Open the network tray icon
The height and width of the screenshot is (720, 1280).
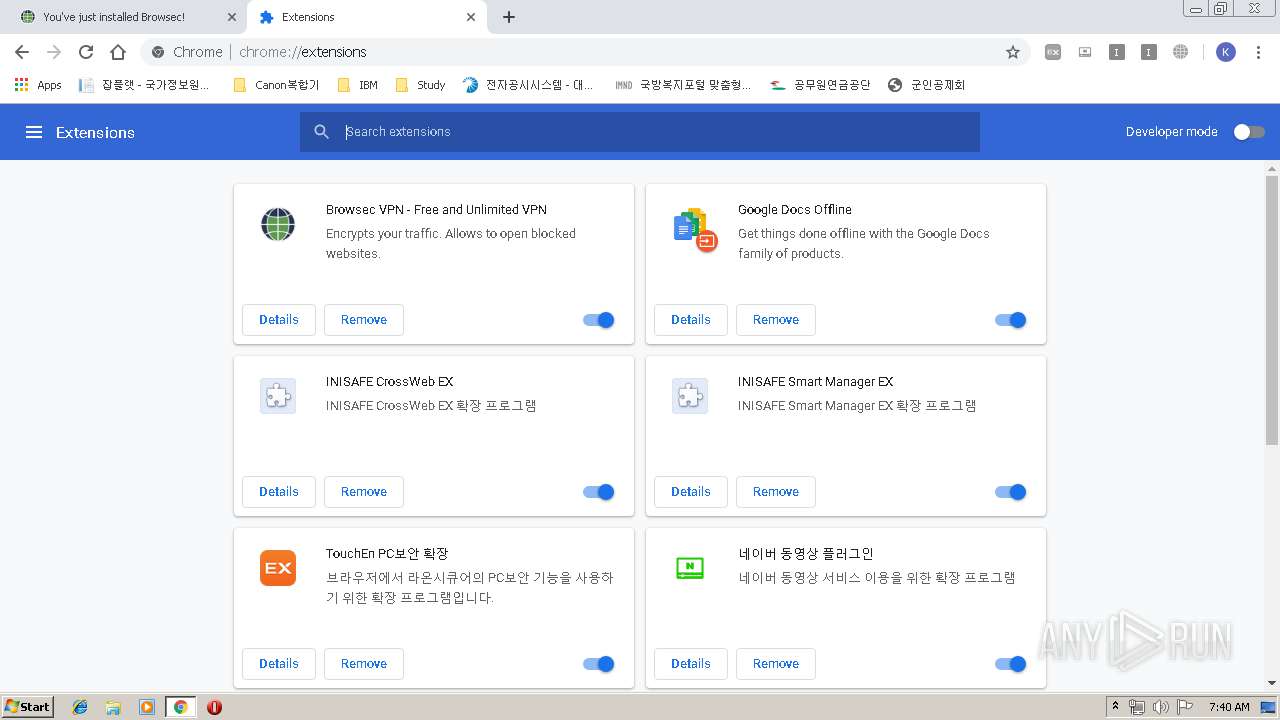click(x=1137, y=707)
